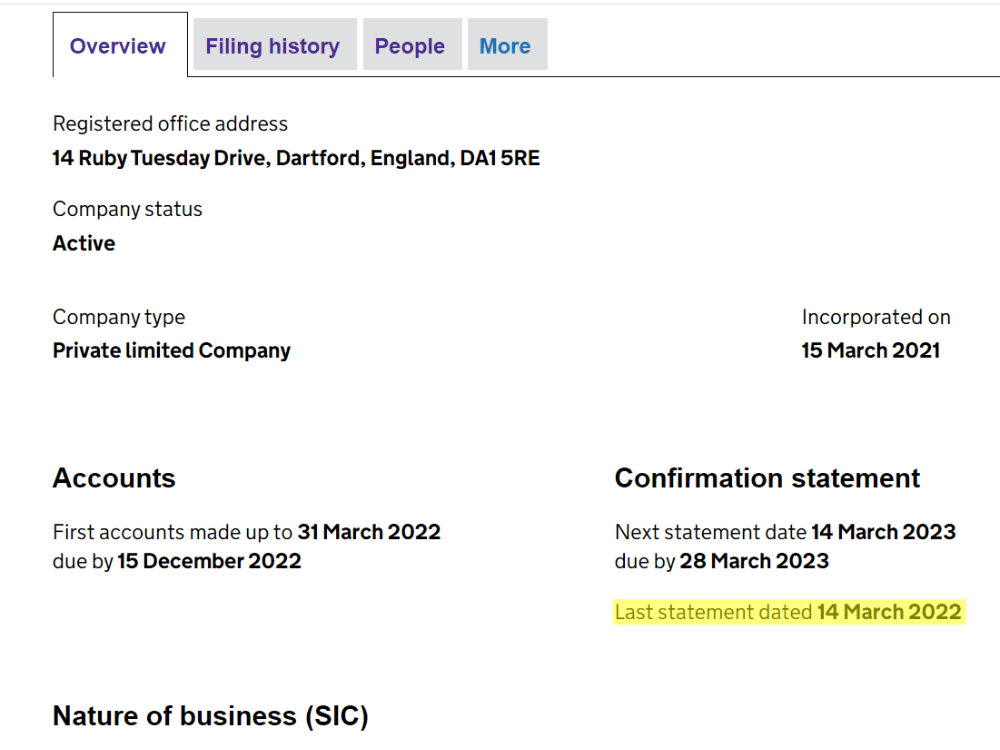
Task: Select the incorporation date 15 March 2021
Action: (870, 350)
